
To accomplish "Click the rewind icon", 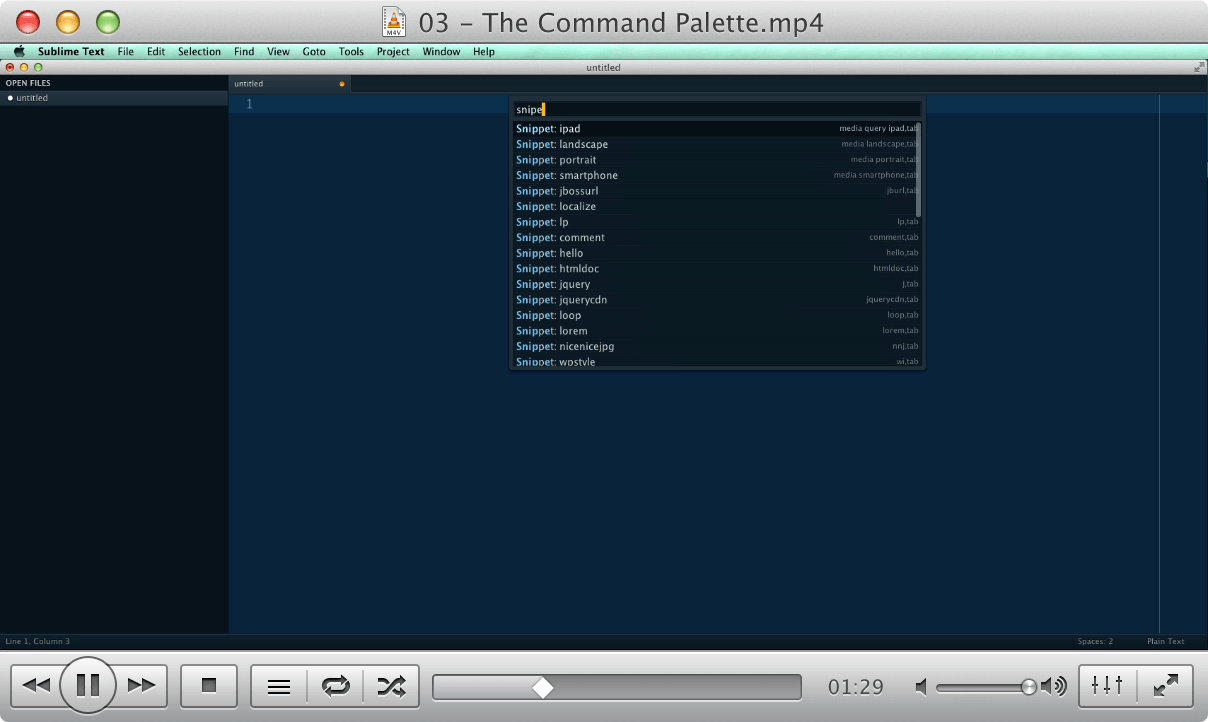I will pos(38,685).
